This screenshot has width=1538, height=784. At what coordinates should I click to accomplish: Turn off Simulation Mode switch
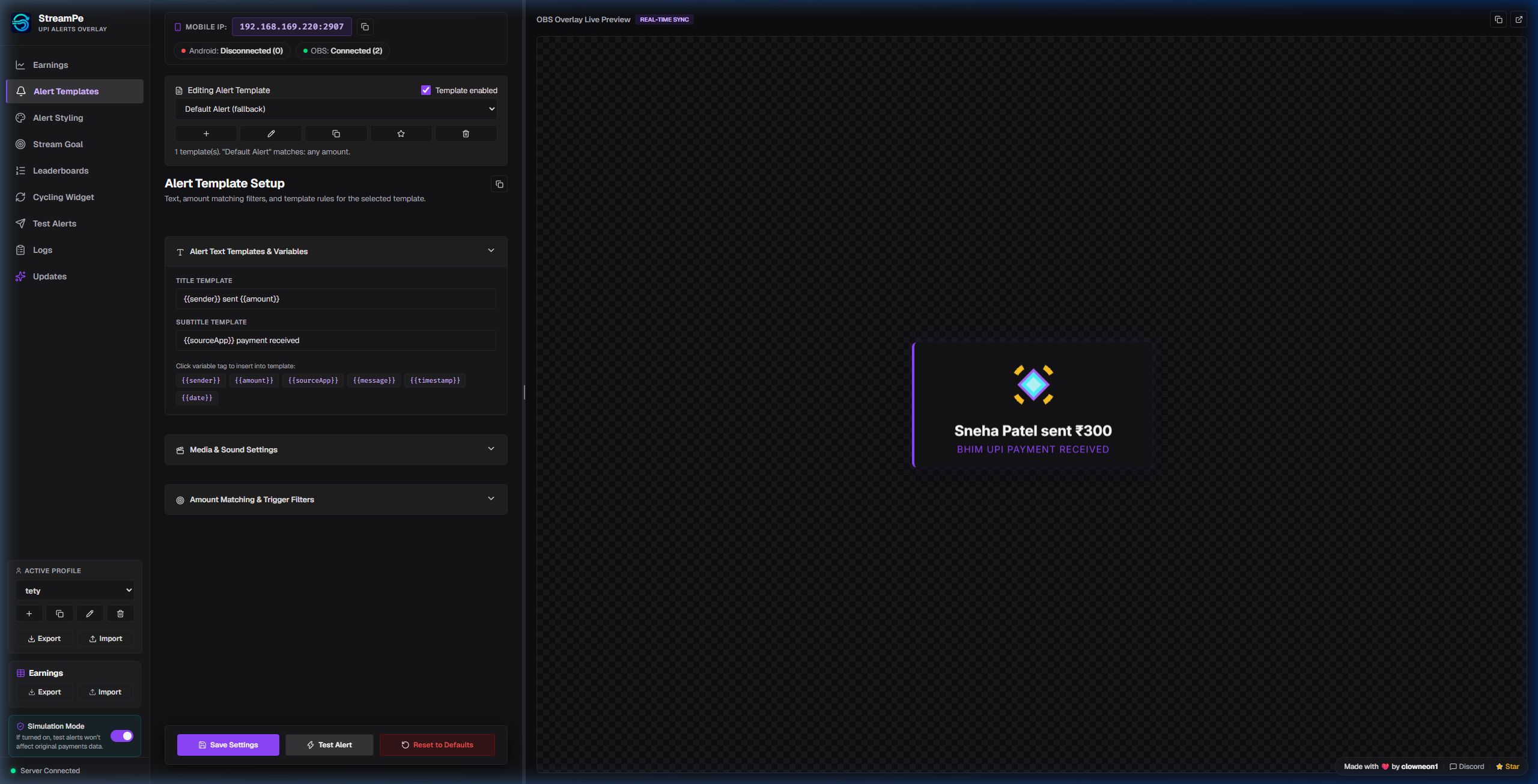point(122,736)
